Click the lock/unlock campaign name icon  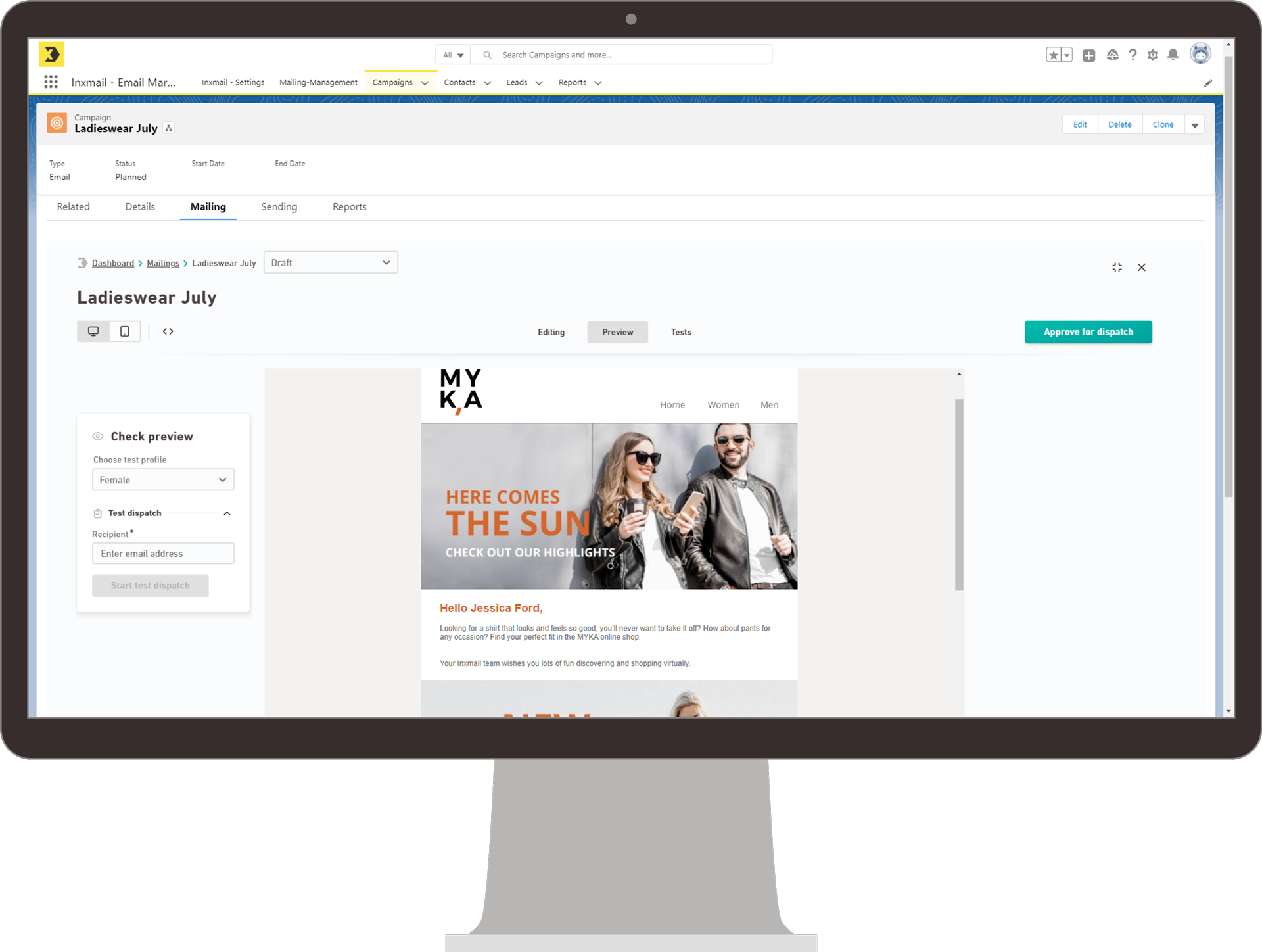coord(171,128)
